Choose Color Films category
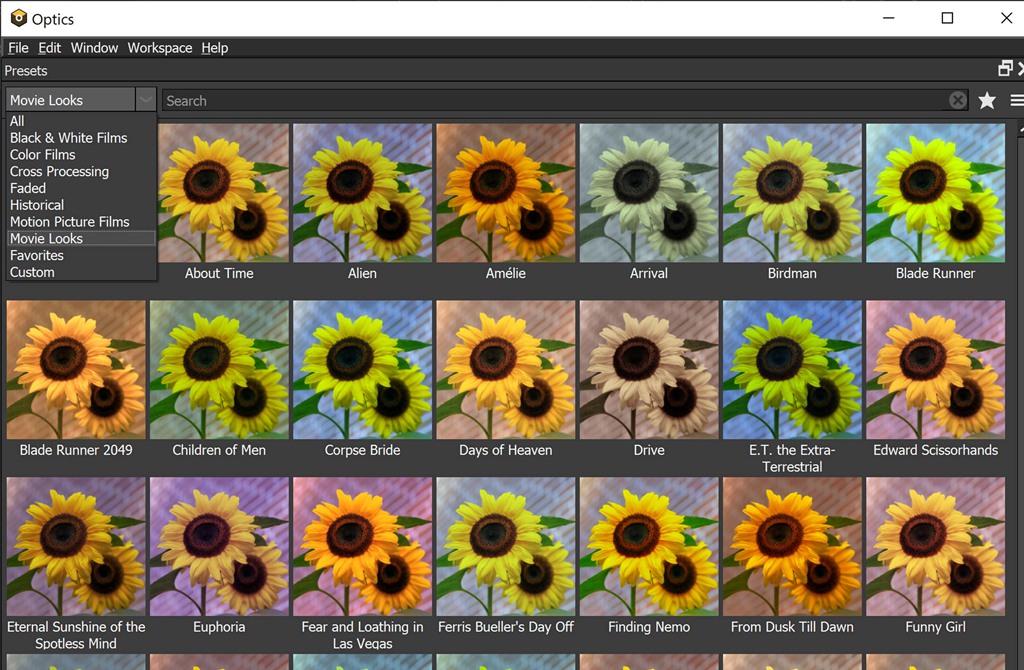Screen dimensions: 1024x670 pyautogui.click(x=81, y=155)
